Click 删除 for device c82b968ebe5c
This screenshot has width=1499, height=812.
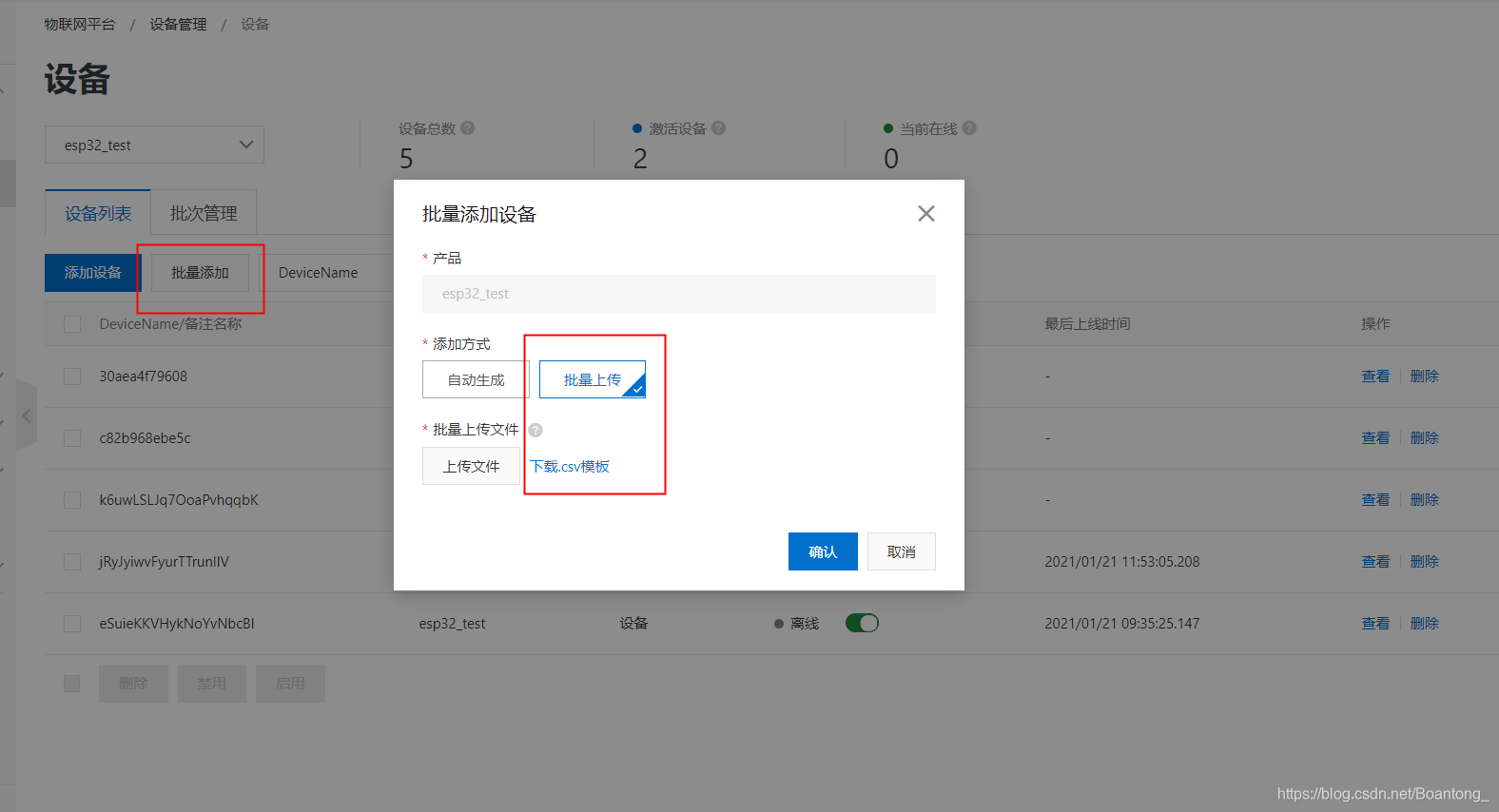[x=1424, y=438]
